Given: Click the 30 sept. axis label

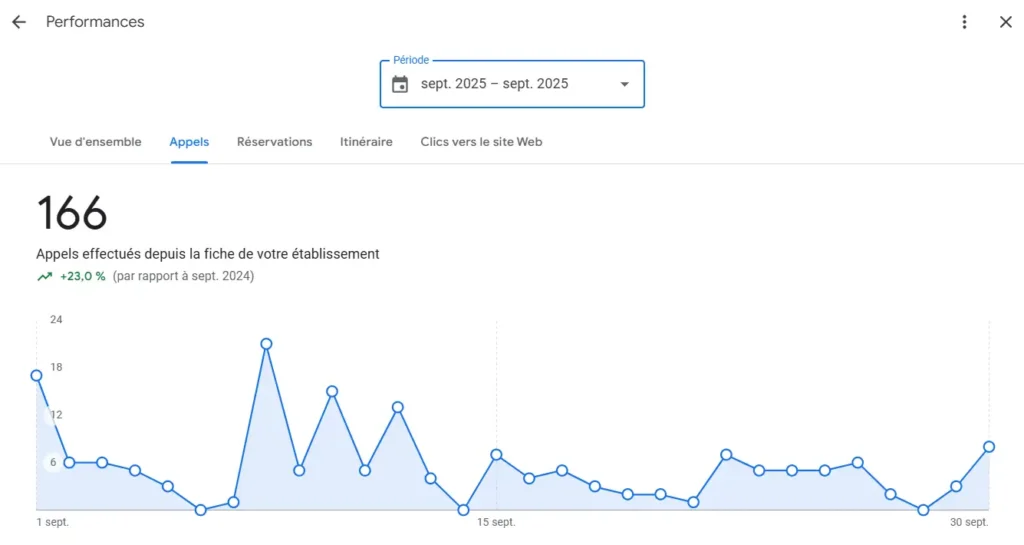Looking at the screenshot, I should pos(969,522).
